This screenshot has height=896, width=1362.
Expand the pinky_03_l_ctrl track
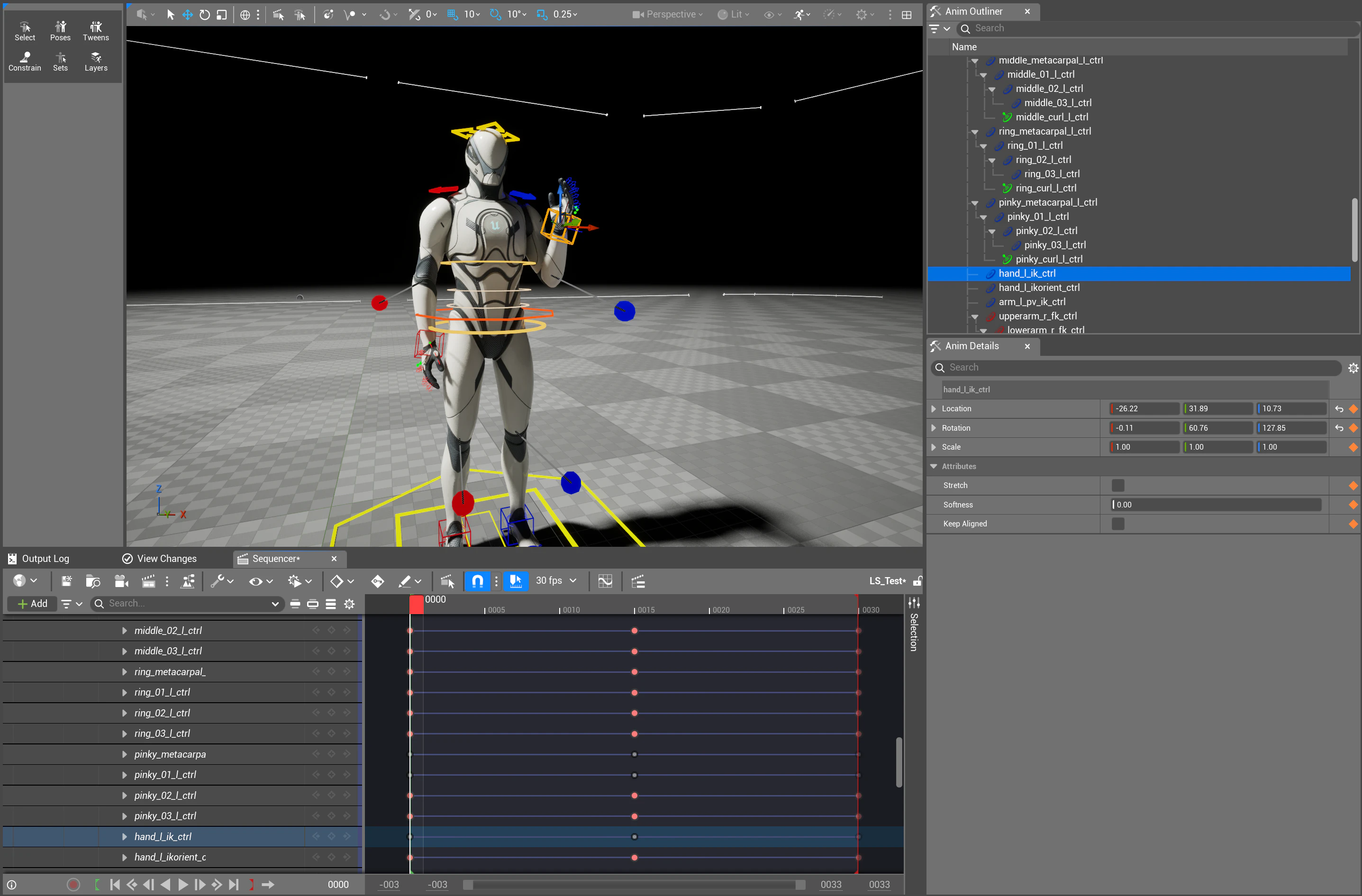[x=124, y=816]
